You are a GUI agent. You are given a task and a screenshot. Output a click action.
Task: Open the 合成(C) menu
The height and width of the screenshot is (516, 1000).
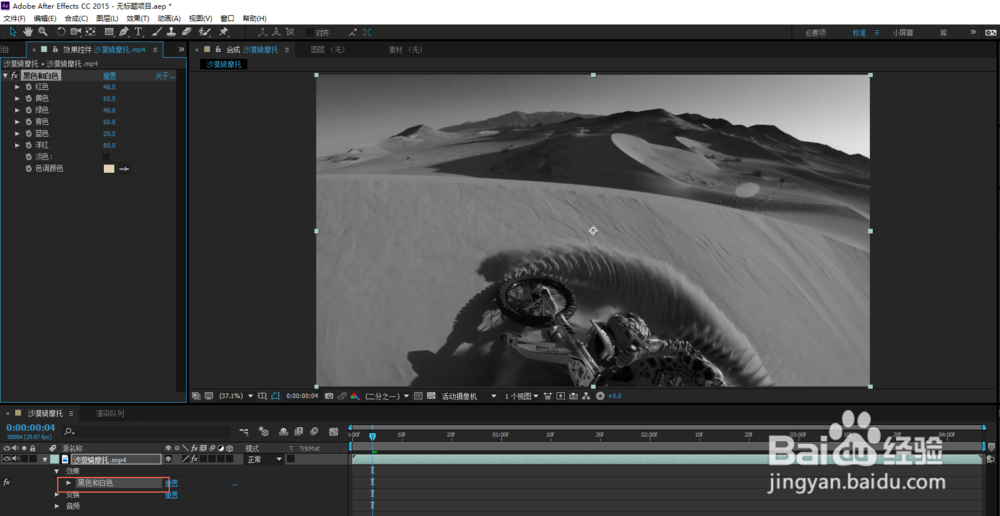point(77,18)
